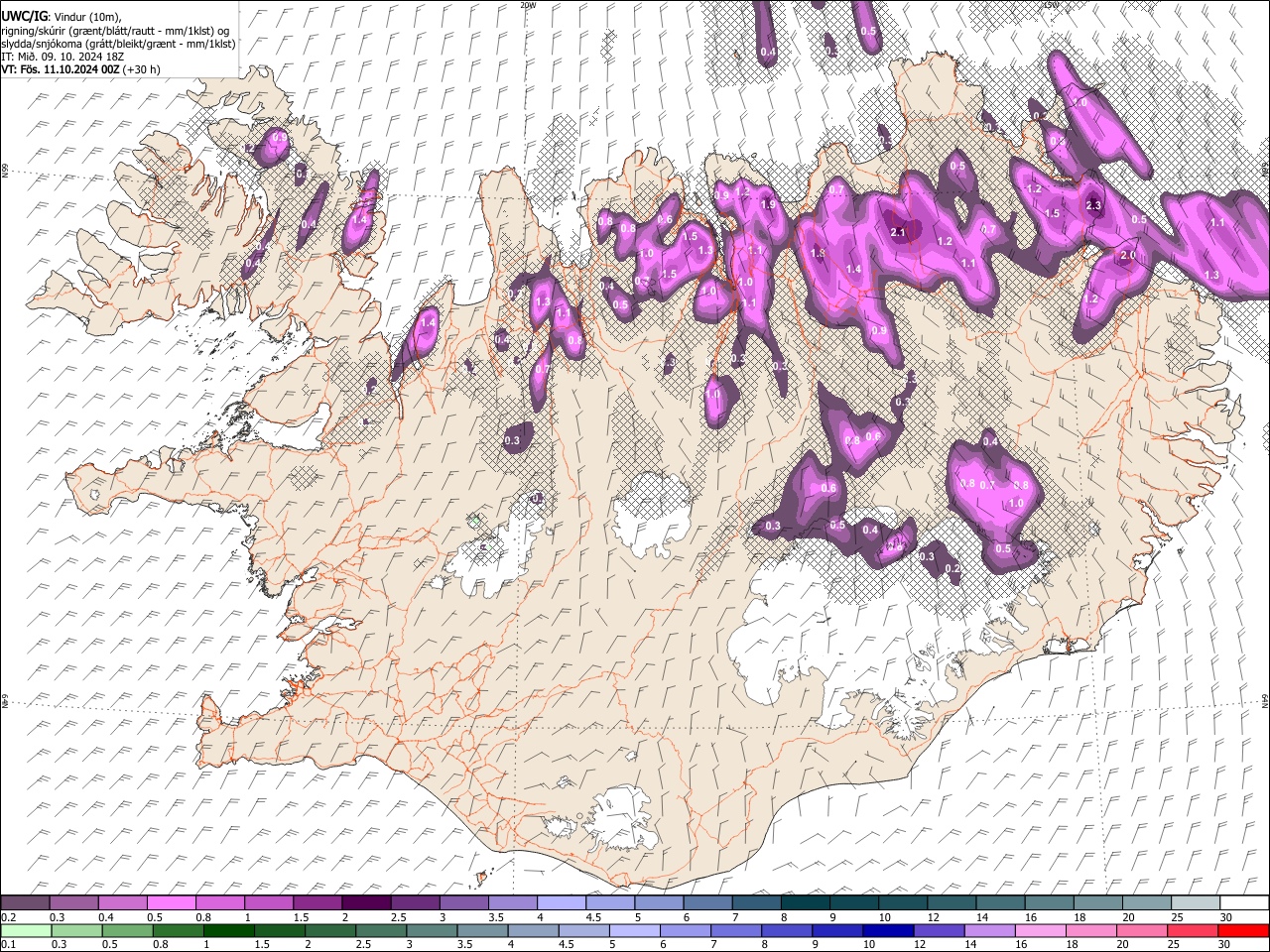Click the '15W' longitude label at top
The image size is (1270, 952).
pos(1051,5)
